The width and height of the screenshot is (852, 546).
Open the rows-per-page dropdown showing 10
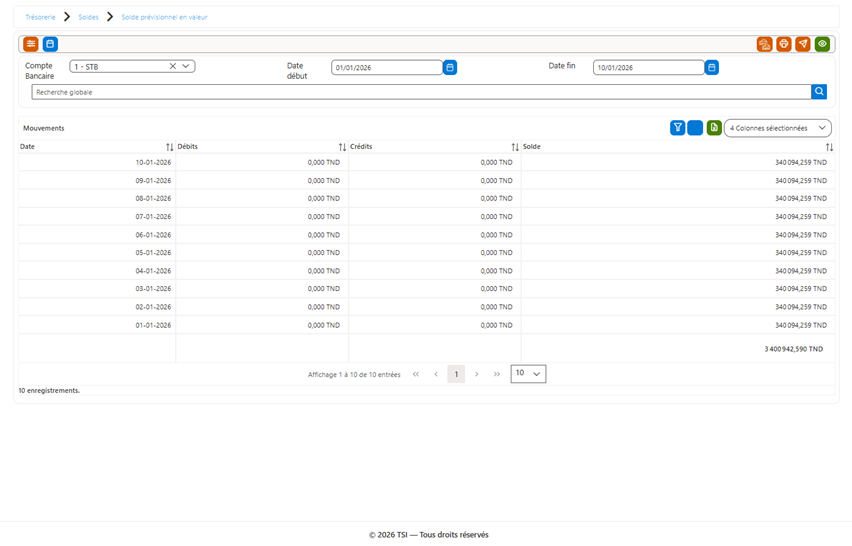point(528,374)
